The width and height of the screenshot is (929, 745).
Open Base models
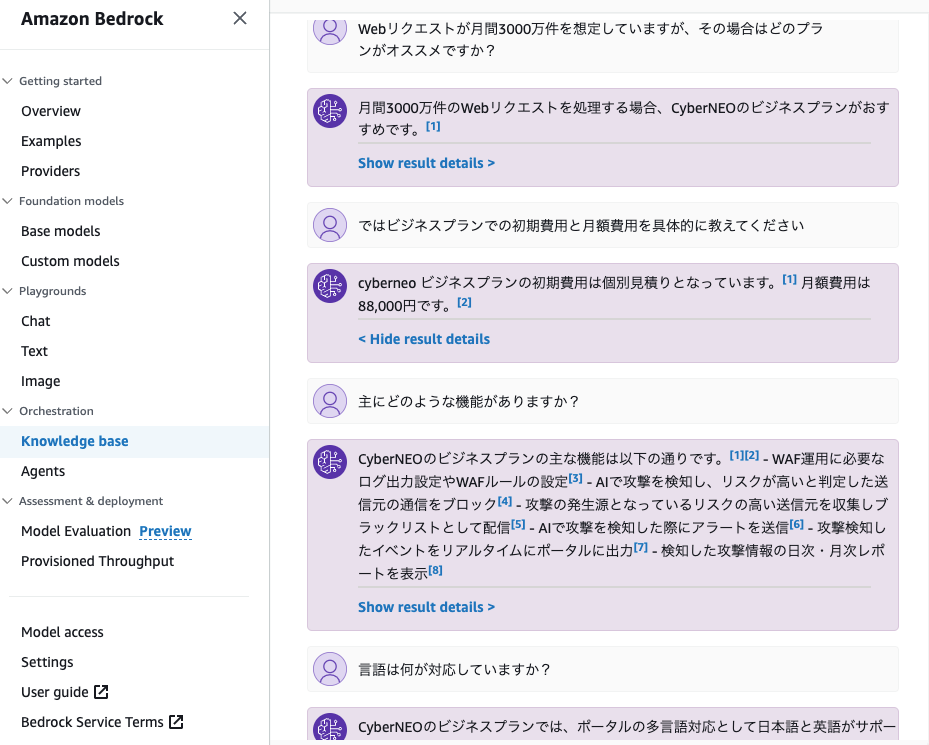click(60, 231)
